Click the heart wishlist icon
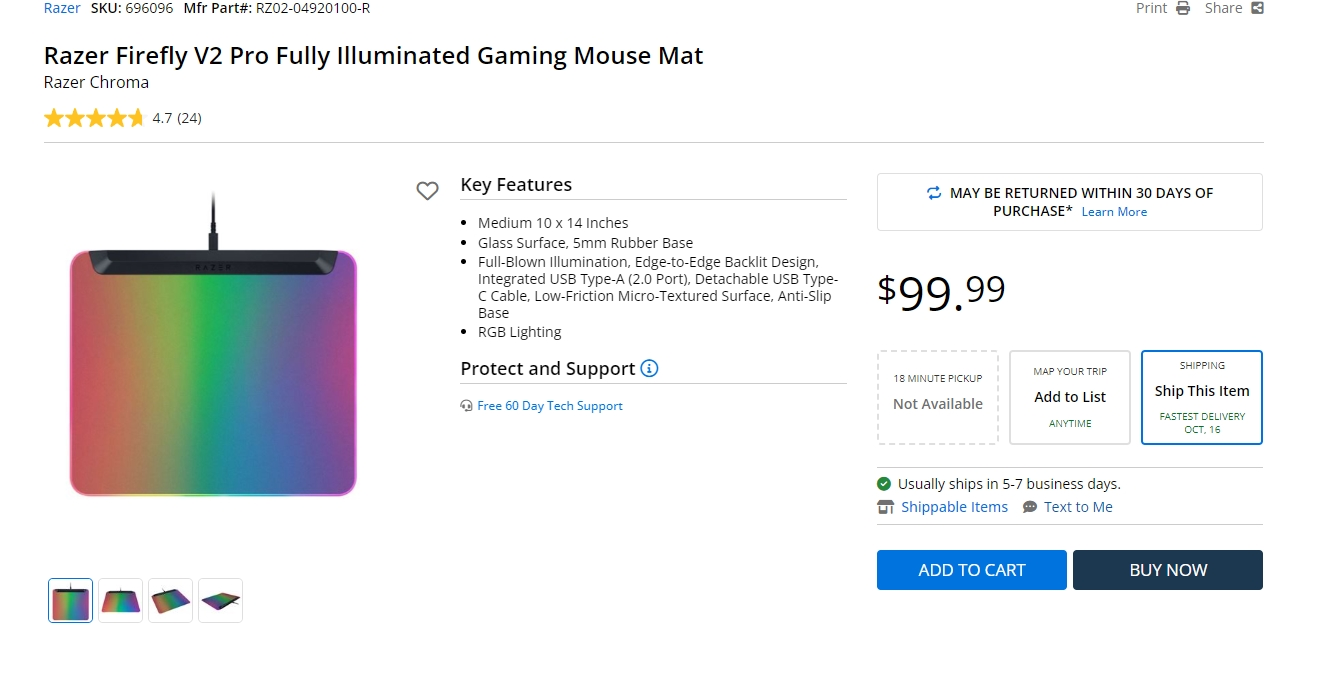 [x=428, y=191]
